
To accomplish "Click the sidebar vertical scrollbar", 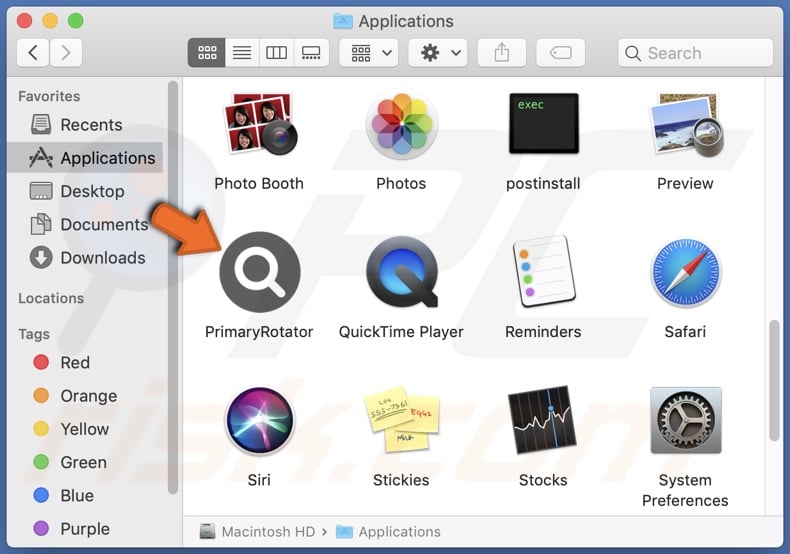I will 173,287.
